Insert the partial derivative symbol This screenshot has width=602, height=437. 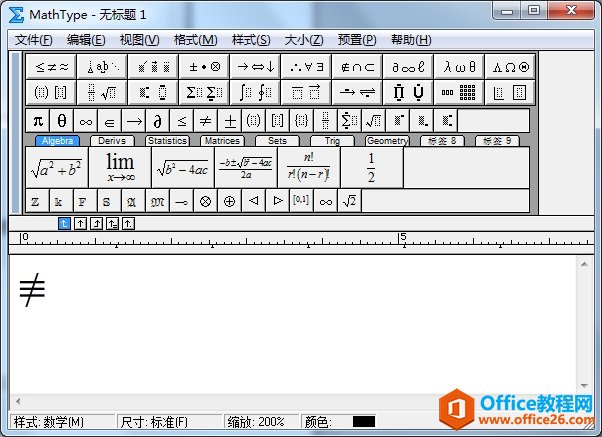157,121
